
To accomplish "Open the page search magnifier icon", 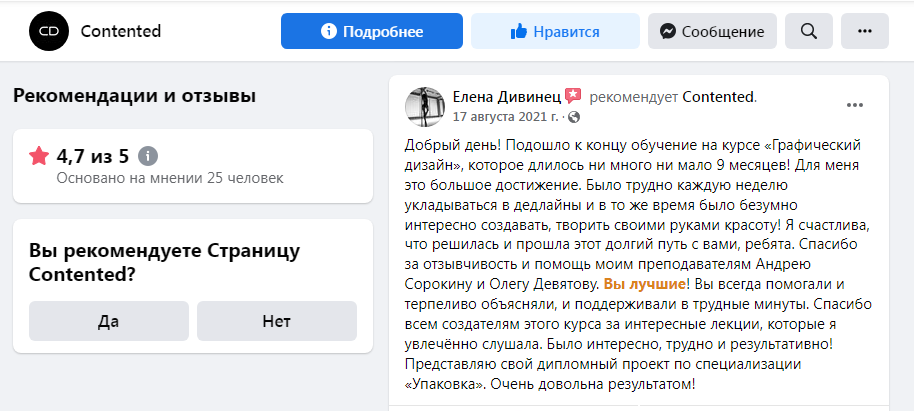I will [x=809, y=31].
